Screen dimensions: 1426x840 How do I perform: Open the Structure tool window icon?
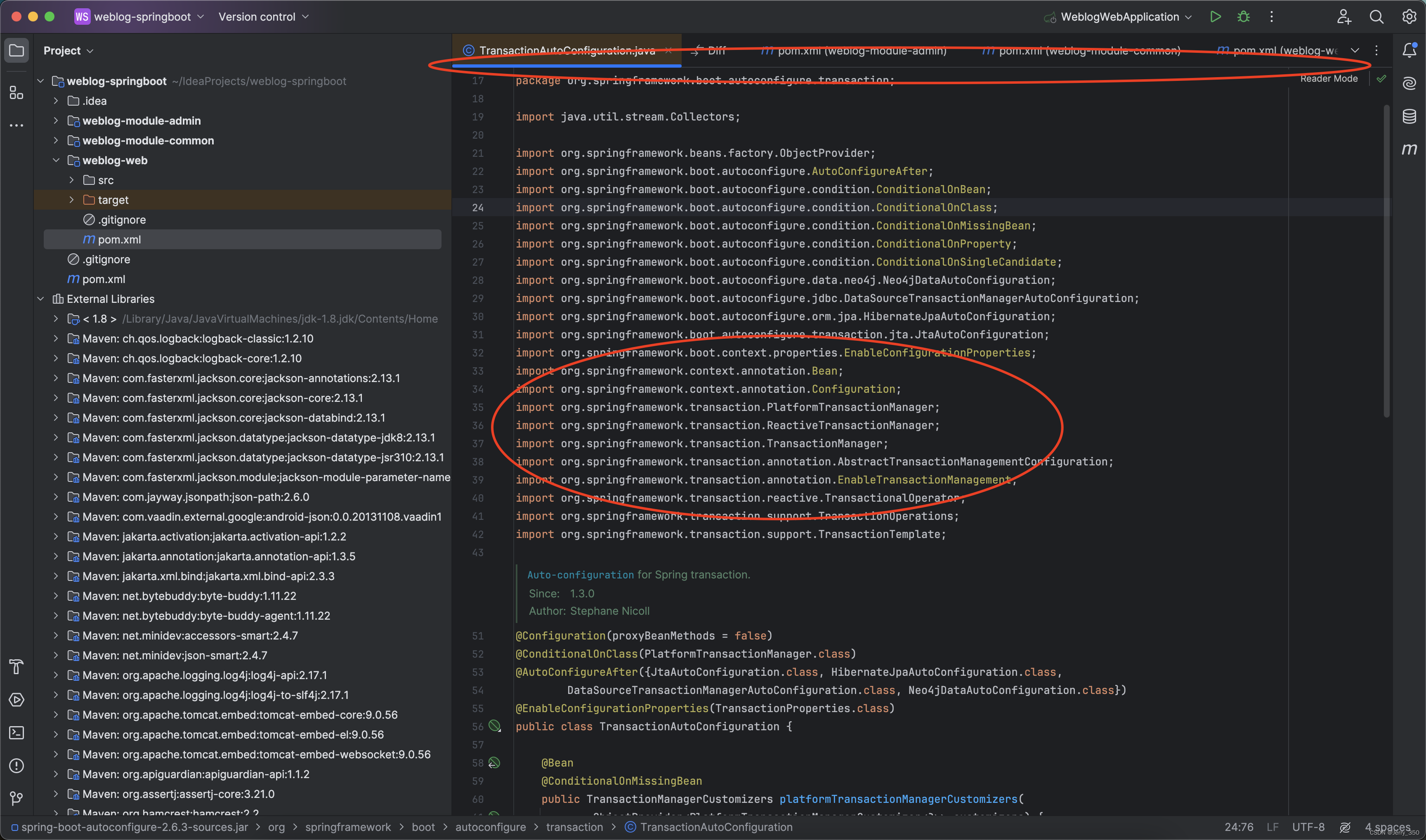[x=17, y=92]
